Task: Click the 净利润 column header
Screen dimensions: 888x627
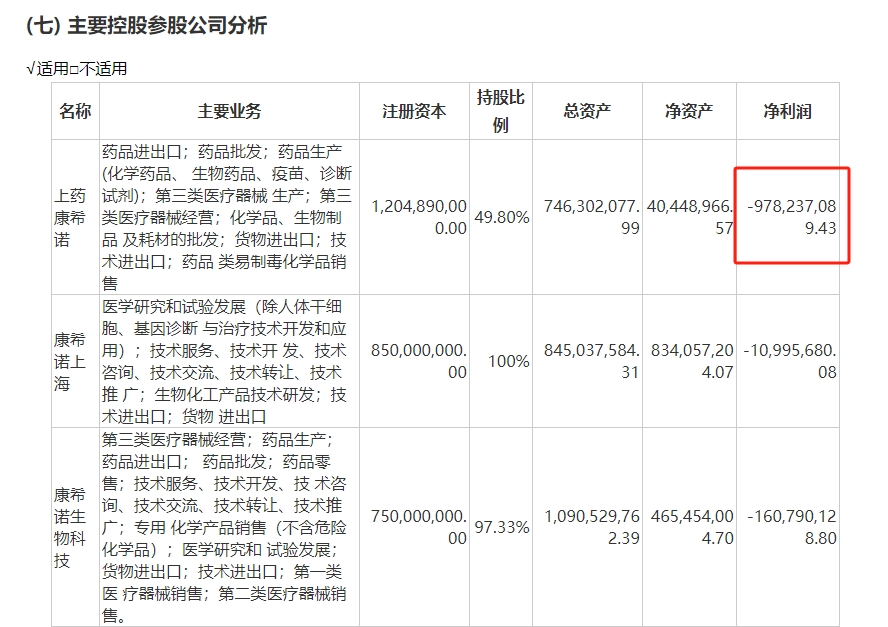Action: pyautogui.click(x=787, y=111)
